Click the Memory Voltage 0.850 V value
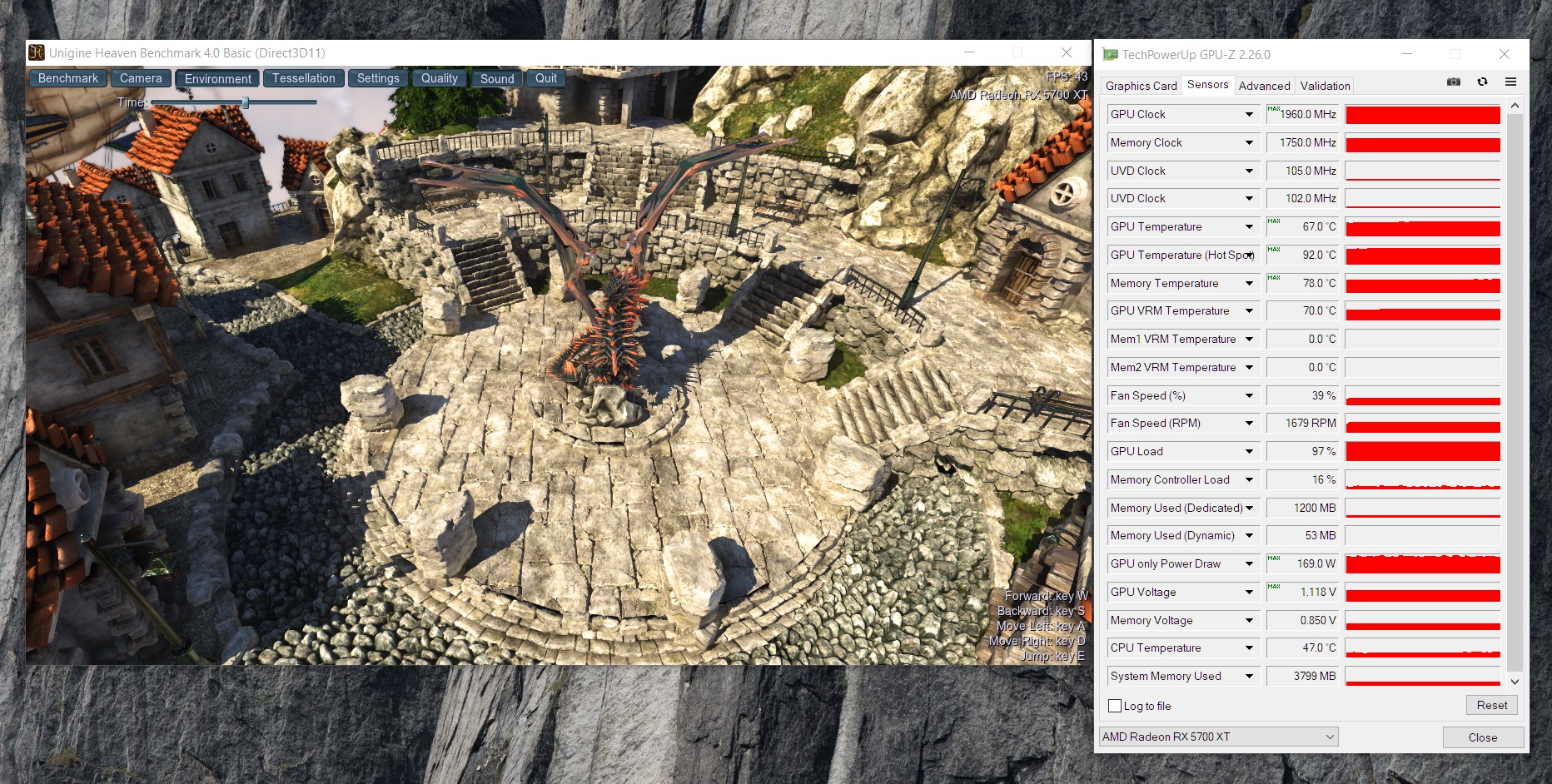 pos(1302,621)
